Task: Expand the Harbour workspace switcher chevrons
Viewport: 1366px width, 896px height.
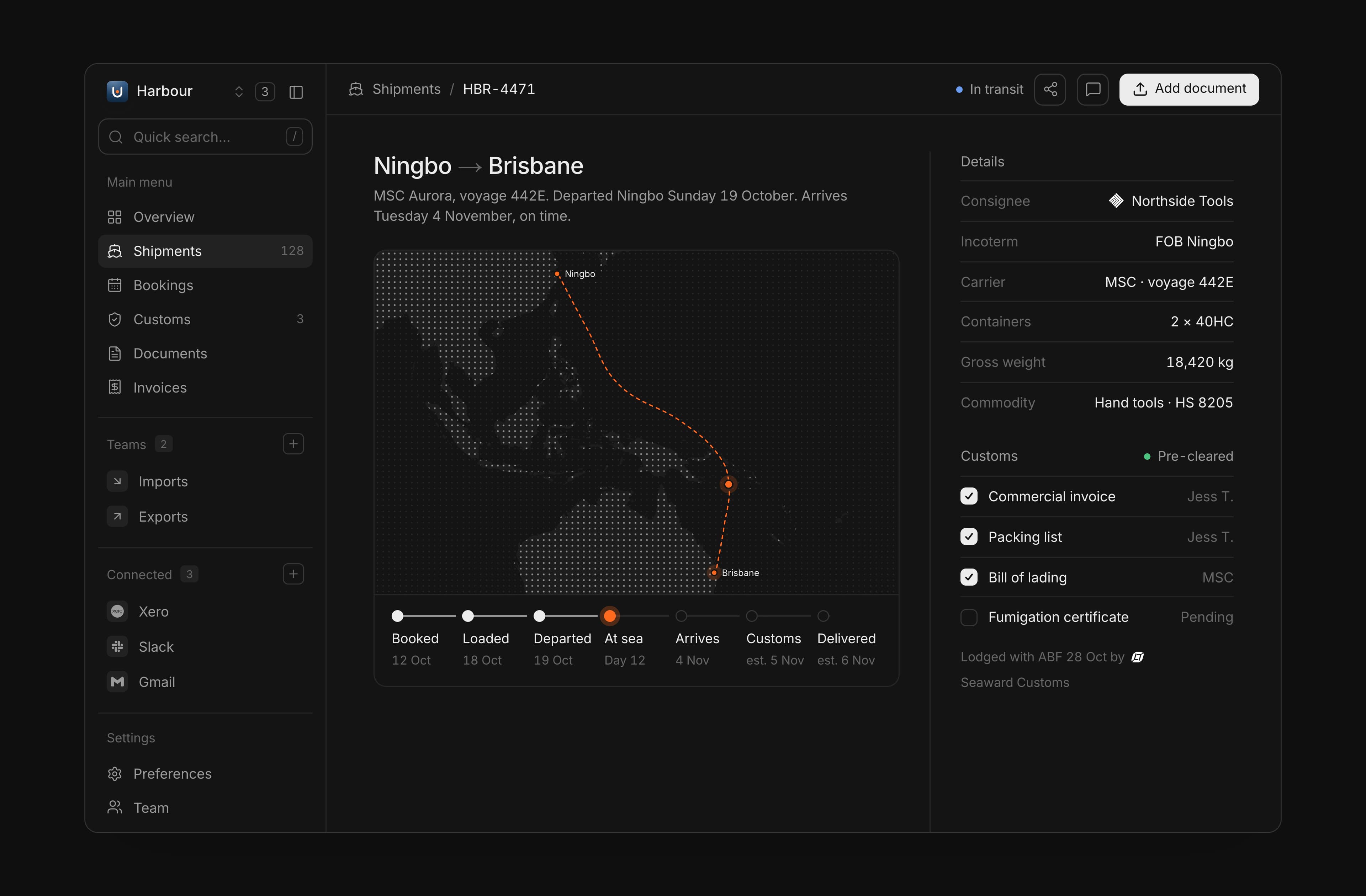Action: click(239, 92)
